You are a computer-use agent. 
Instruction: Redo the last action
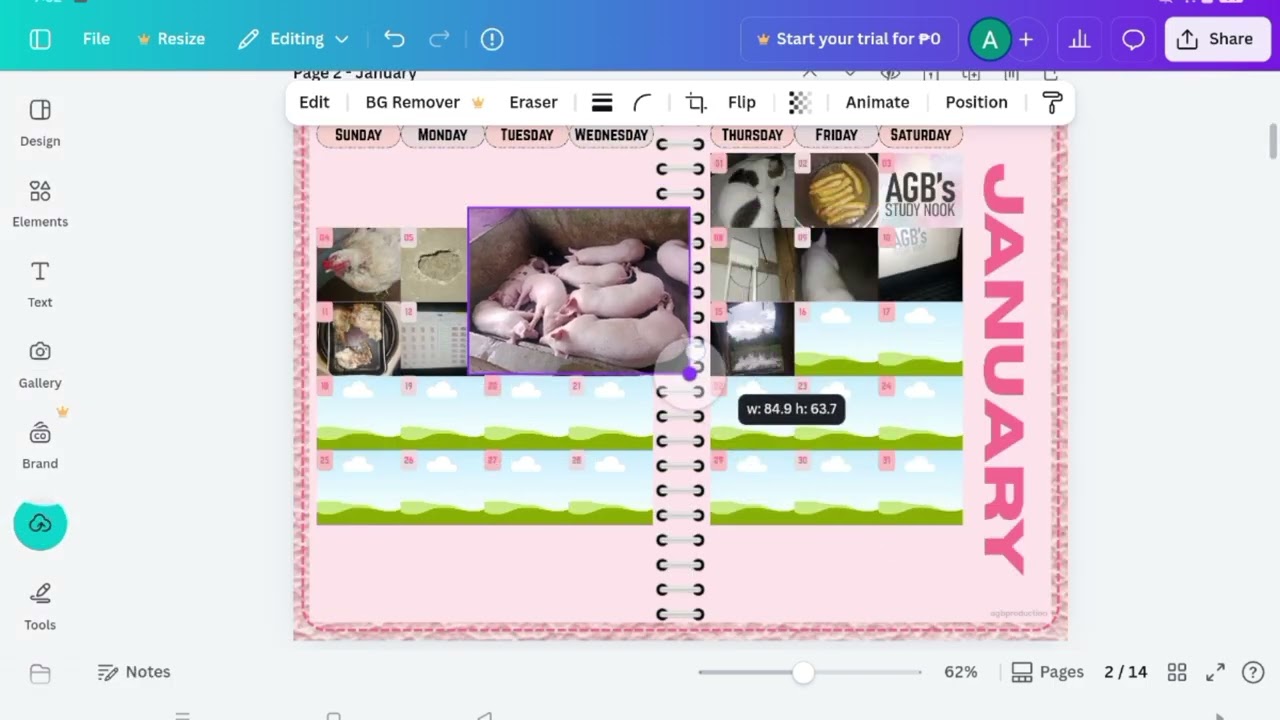439,39
